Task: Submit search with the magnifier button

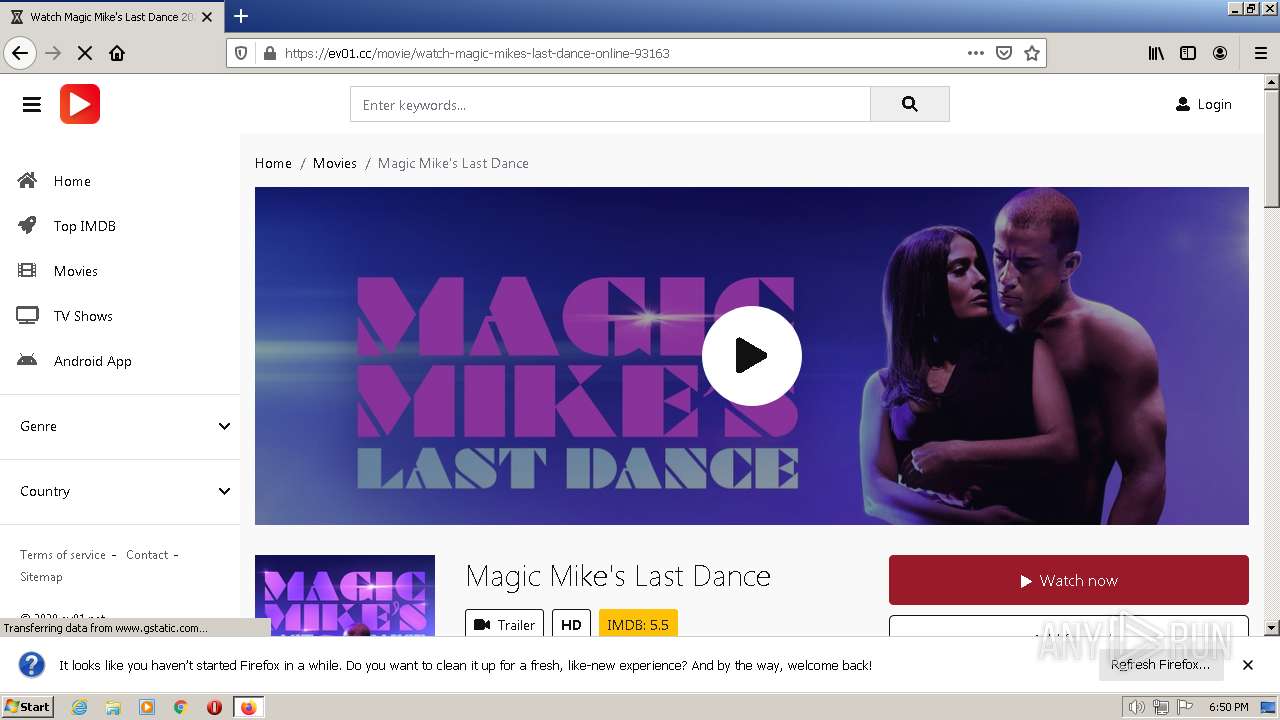Action: pyautogui.click(x=910, y=104)
